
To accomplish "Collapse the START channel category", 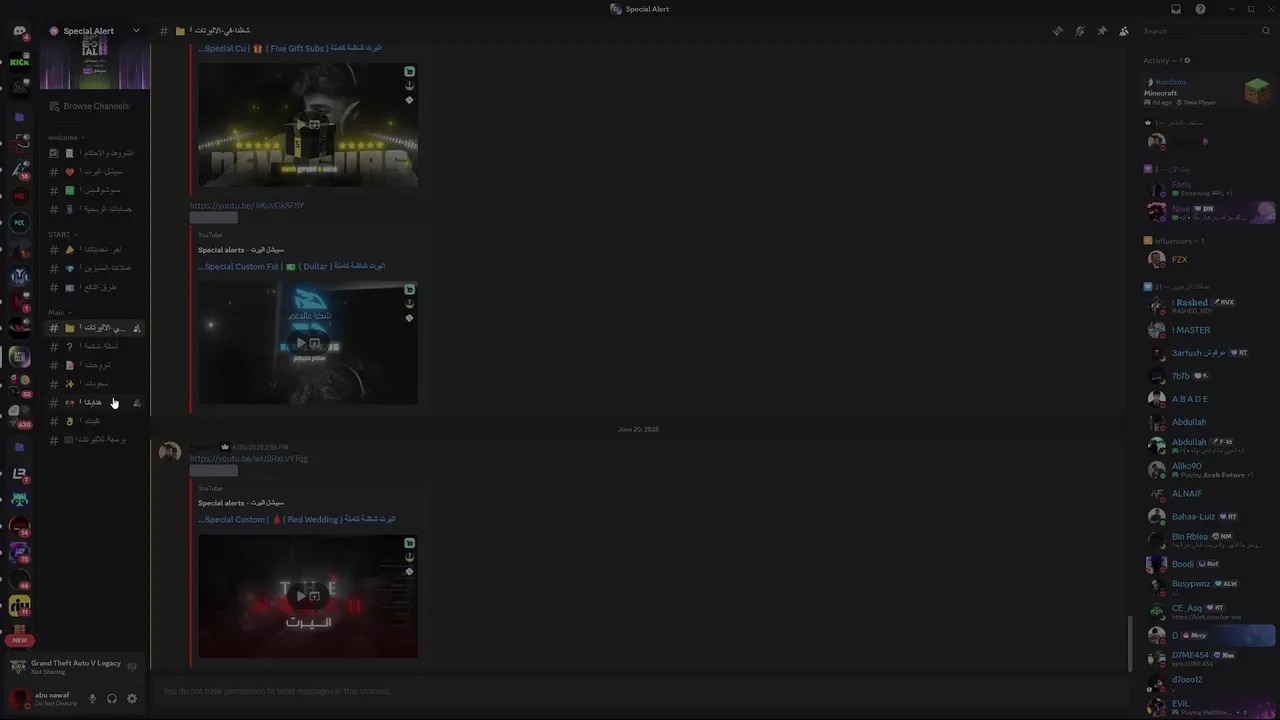I will 61,234.
